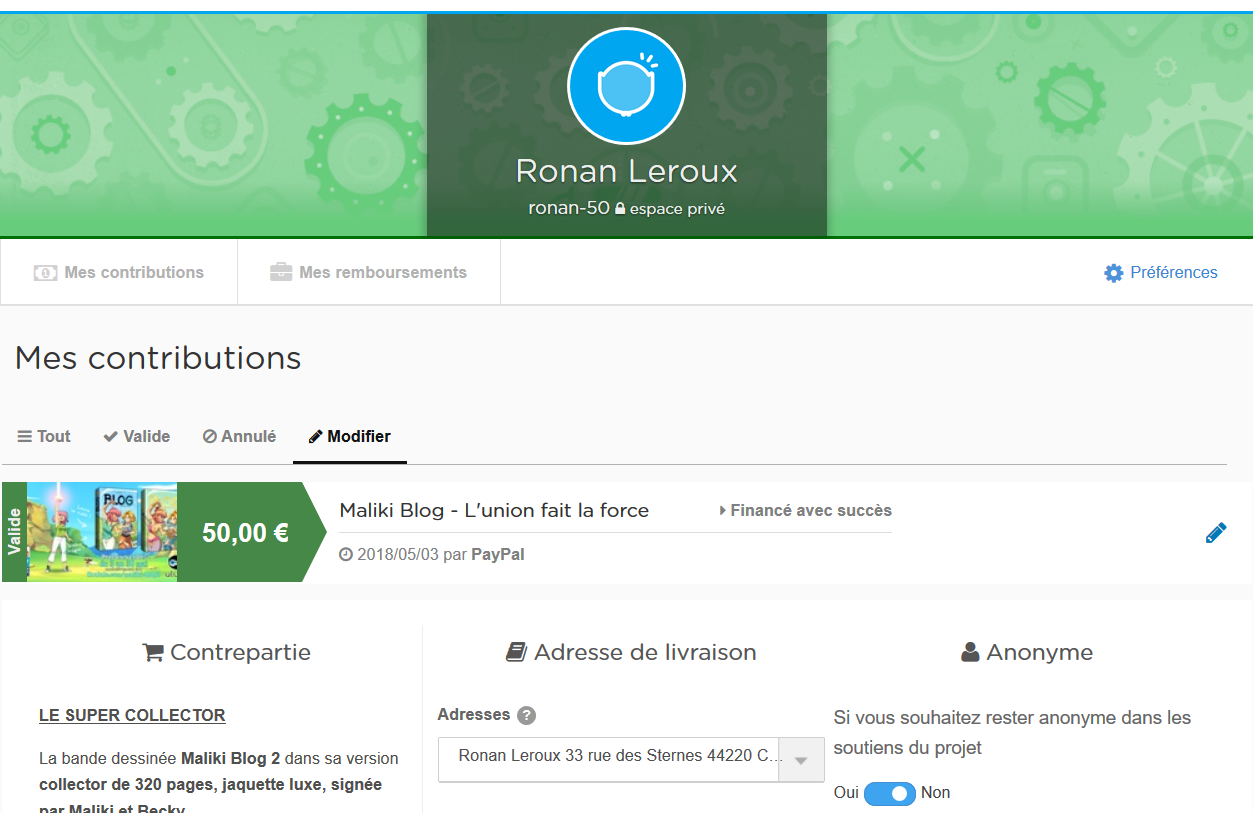This screenshot has width=1253, height=813.
Task: Click the LE SUPER COLLECTOR reward title
Action: 132,715
